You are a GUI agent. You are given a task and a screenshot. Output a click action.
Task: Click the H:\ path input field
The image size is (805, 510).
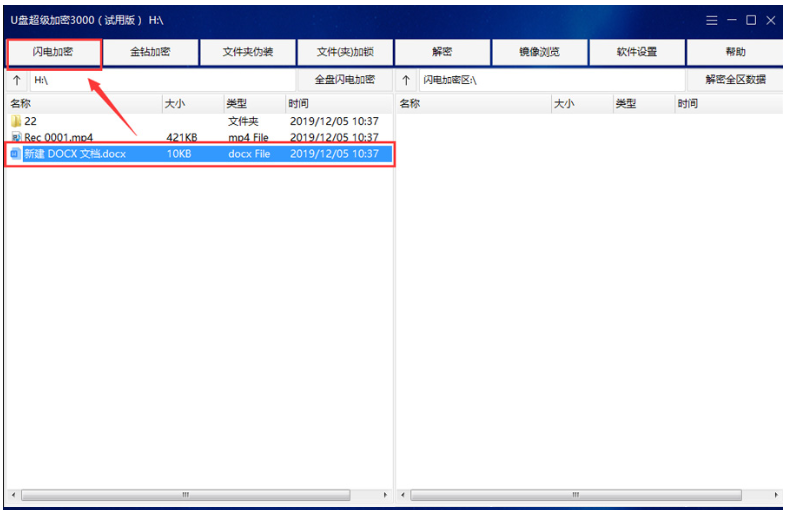coord(160,80)
